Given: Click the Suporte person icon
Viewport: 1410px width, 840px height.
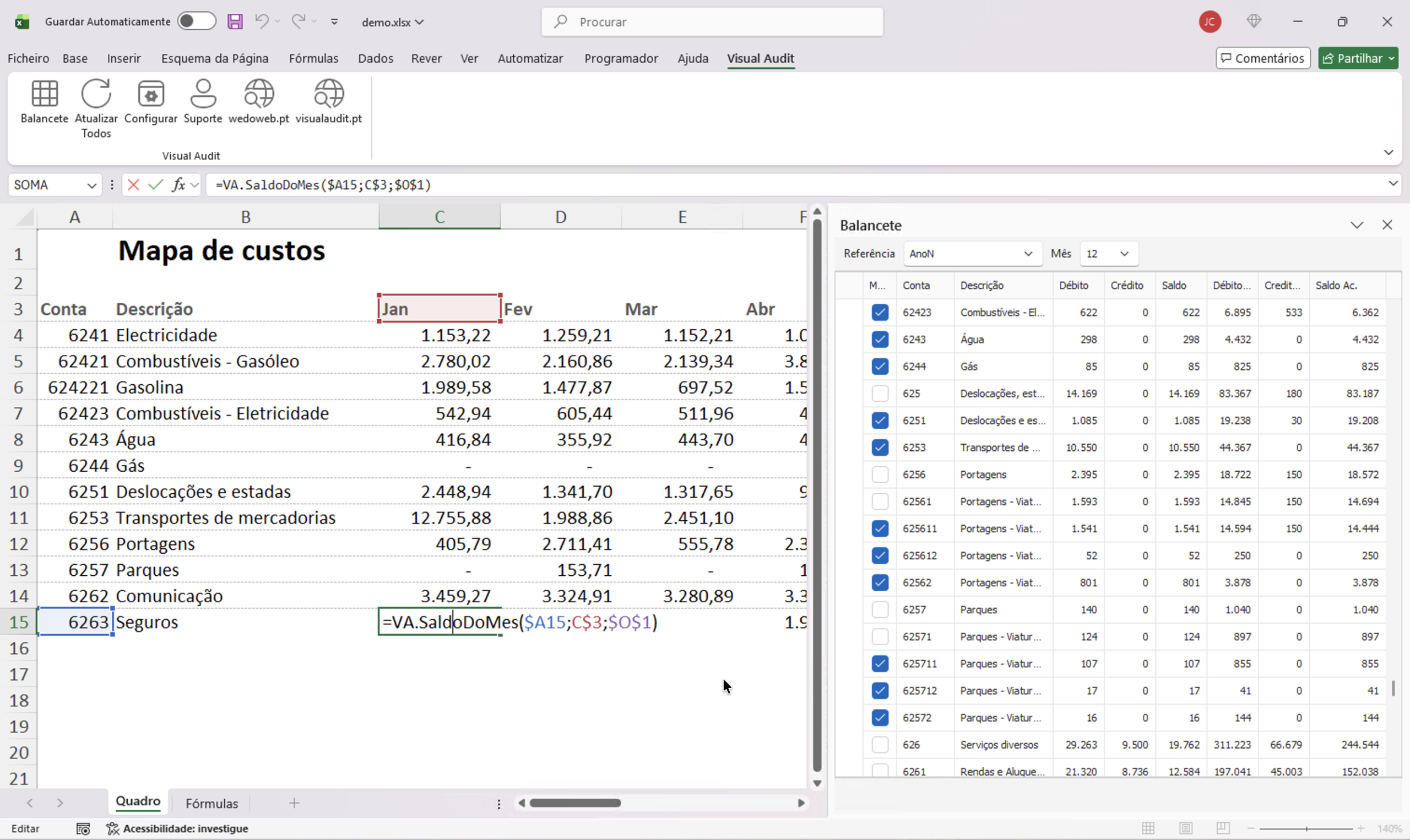Looking at the screenshot, I should (x=203, y=94).
